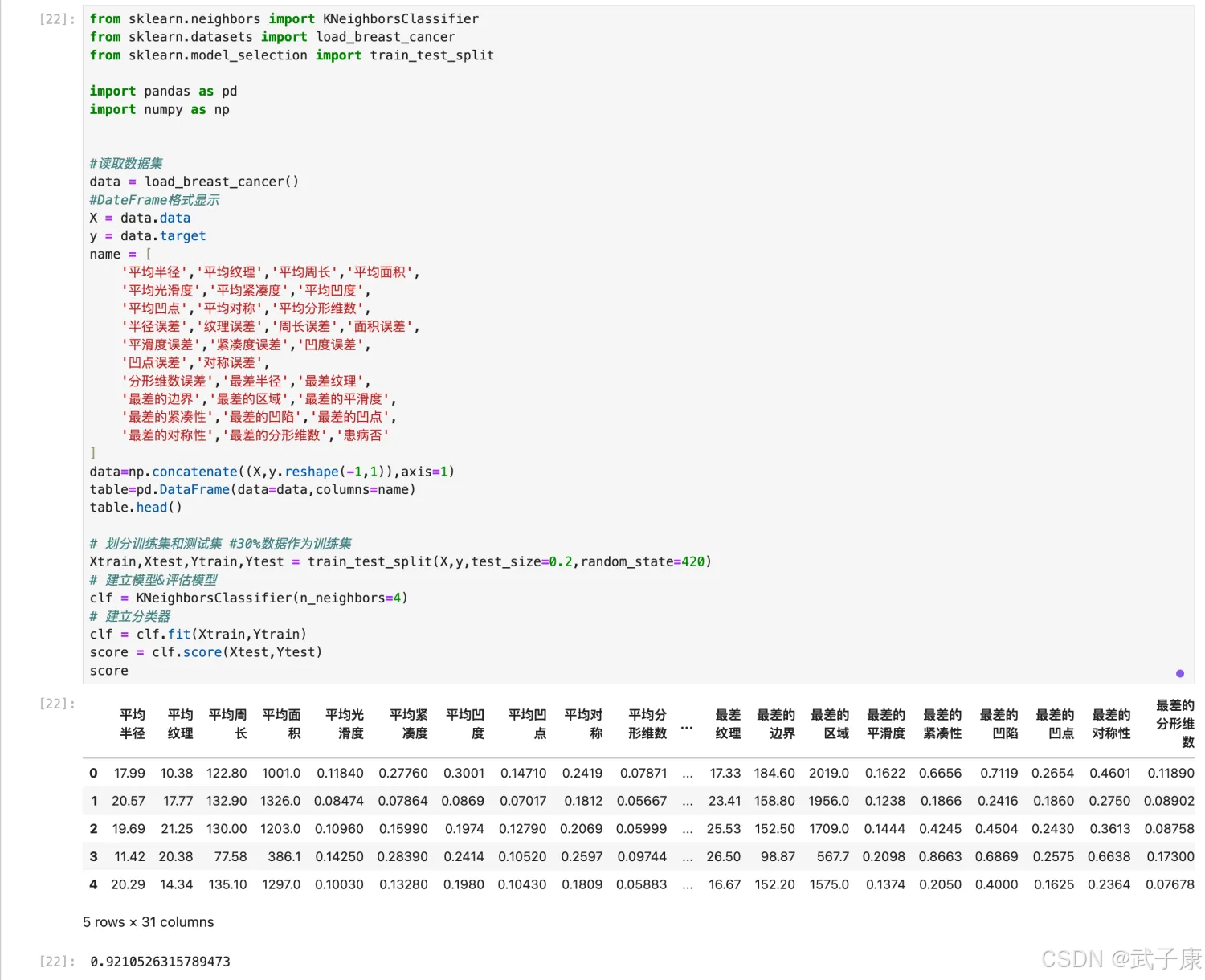This screenshot has height=980, width=1205.
Task: Click the 最差的紧凑性 column header
Action: point(942,724)
